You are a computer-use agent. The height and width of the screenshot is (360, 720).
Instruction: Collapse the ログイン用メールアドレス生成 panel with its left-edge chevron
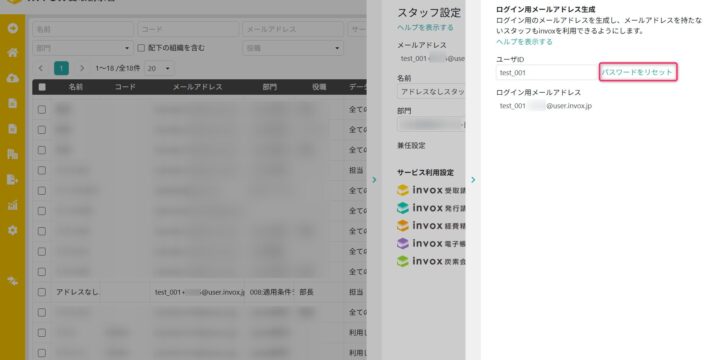tap(473, 180)
